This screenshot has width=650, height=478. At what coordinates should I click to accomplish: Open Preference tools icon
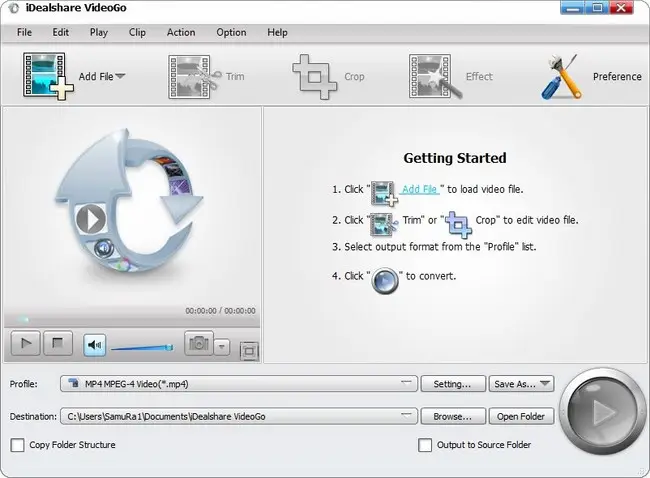[x=562, y=77]
